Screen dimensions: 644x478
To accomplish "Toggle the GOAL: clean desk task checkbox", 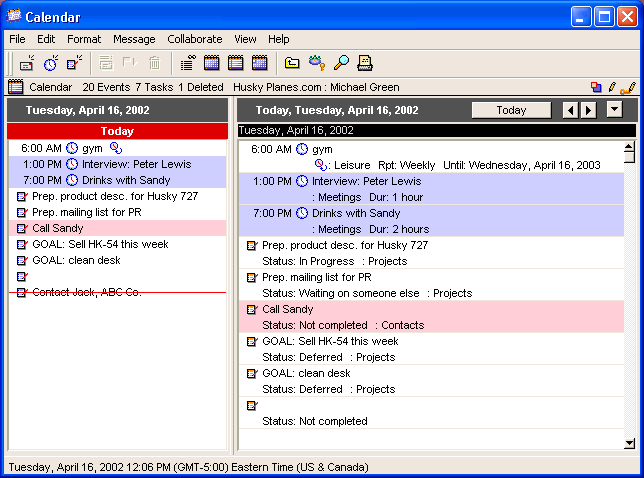I will [x=22, y=260].
